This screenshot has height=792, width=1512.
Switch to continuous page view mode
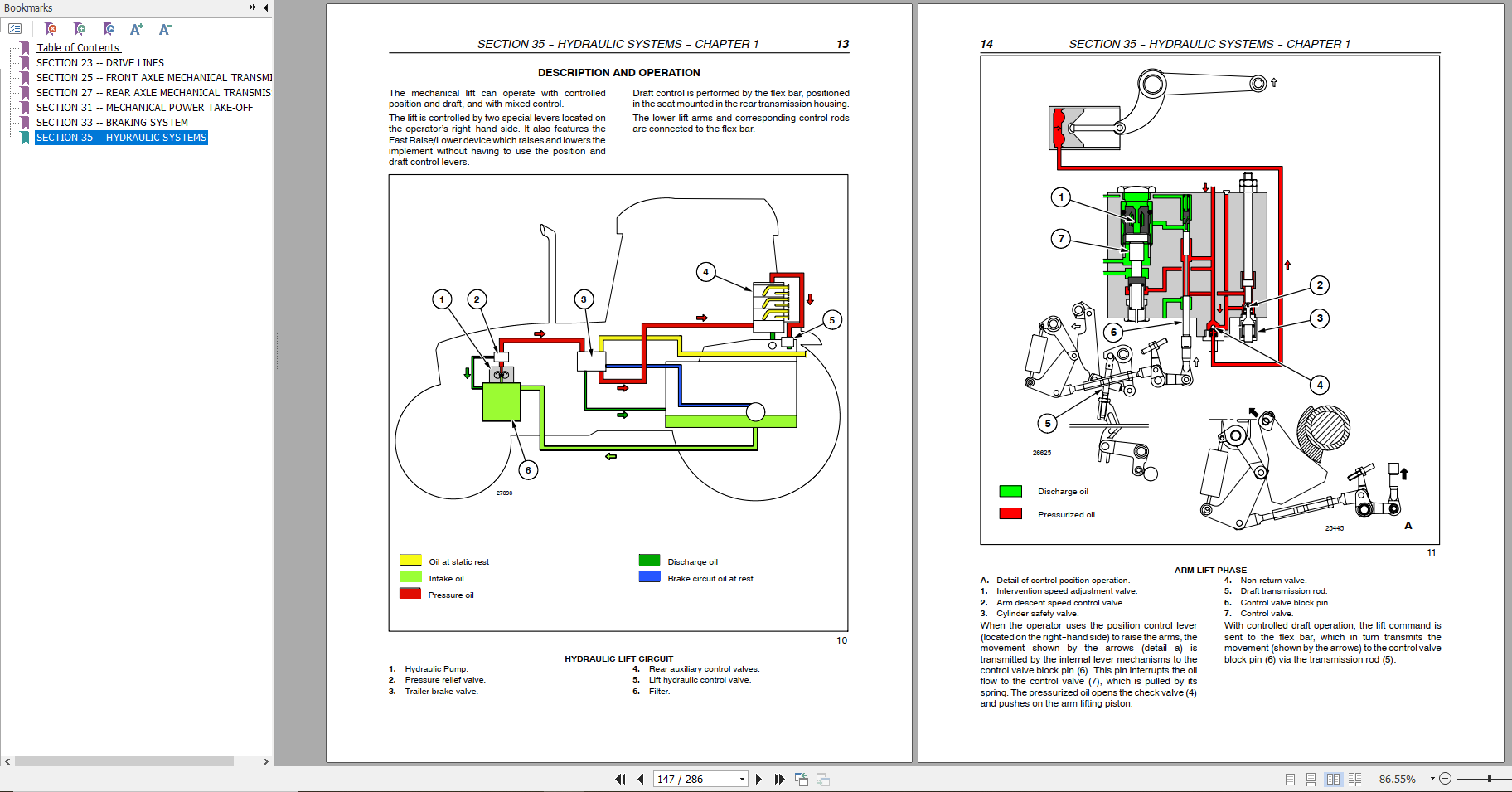click(x=1311, y=779)
